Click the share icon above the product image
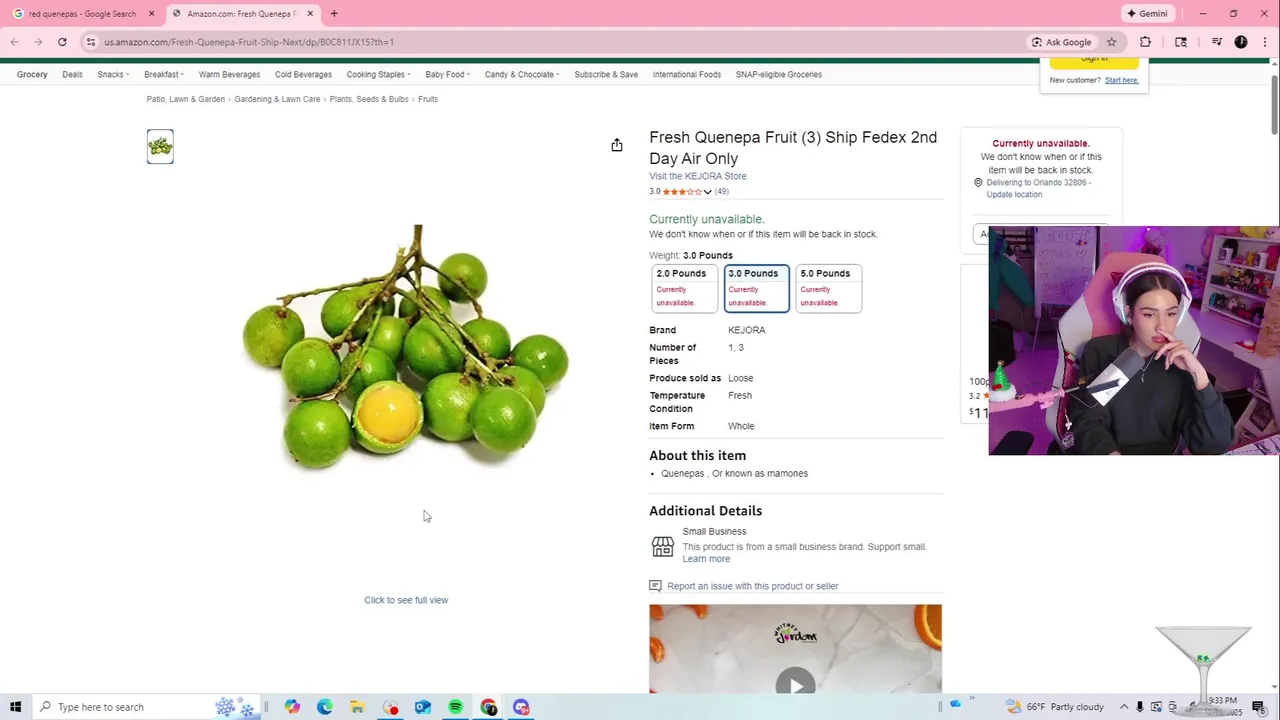 tap(617, 145)
